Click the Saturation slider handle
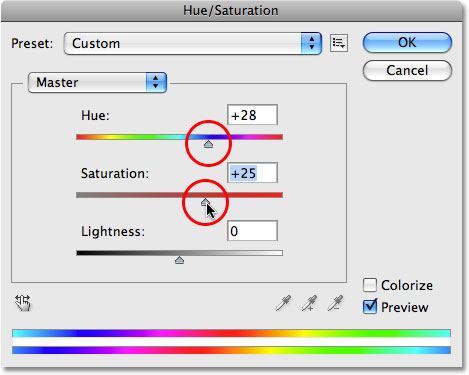Image resolution: width=469 pixels, height=375 pixels. coord(205,202)
